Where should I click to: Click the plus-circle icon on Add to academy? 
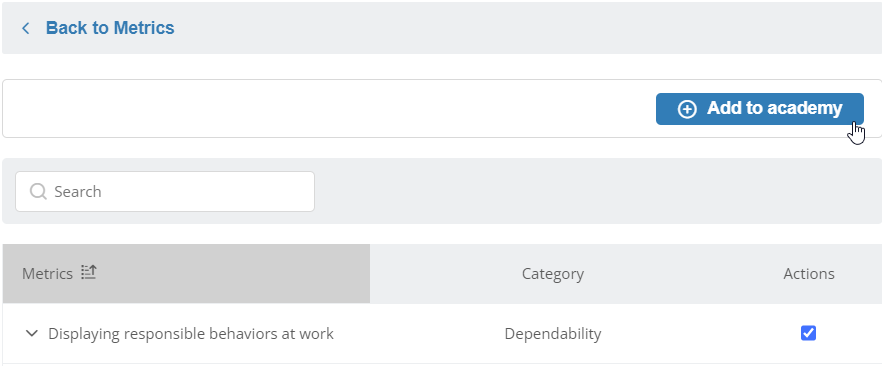pos(687,109)
